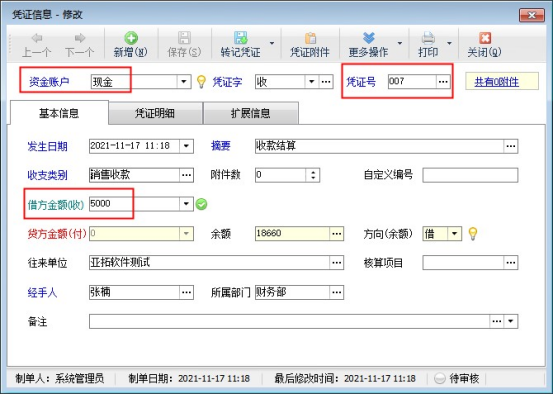
Task: Open the 共有0附件 link
Action: (x=496, y=82)
